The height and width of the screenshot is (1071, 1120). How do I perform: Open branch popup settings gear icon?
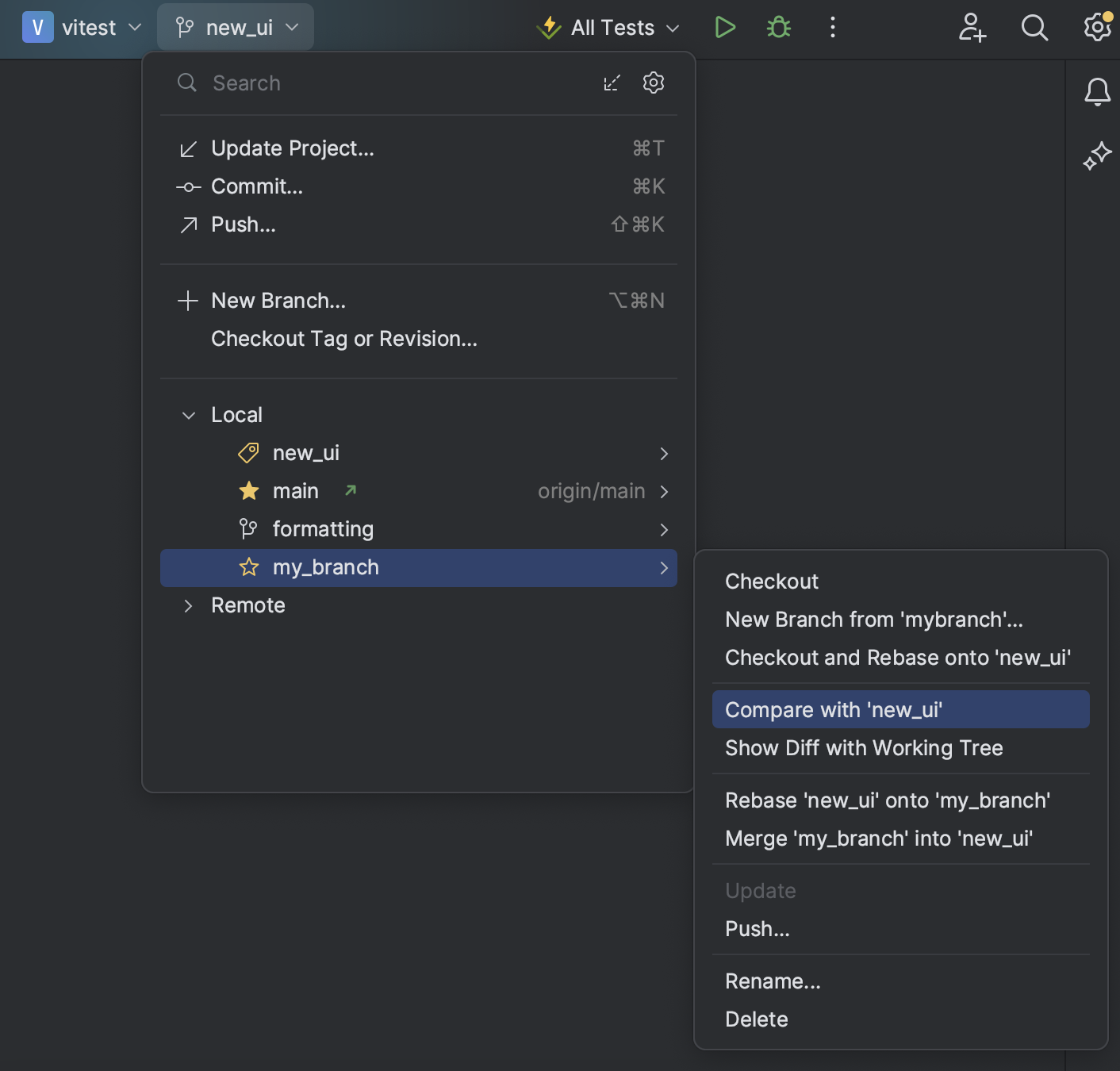[653, 83]
